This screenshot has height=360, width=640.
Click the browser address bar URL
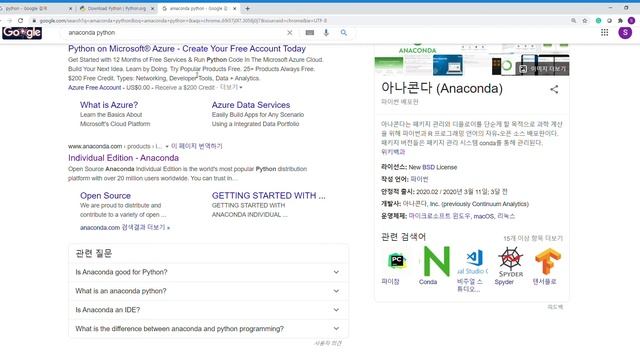point(183,20)
